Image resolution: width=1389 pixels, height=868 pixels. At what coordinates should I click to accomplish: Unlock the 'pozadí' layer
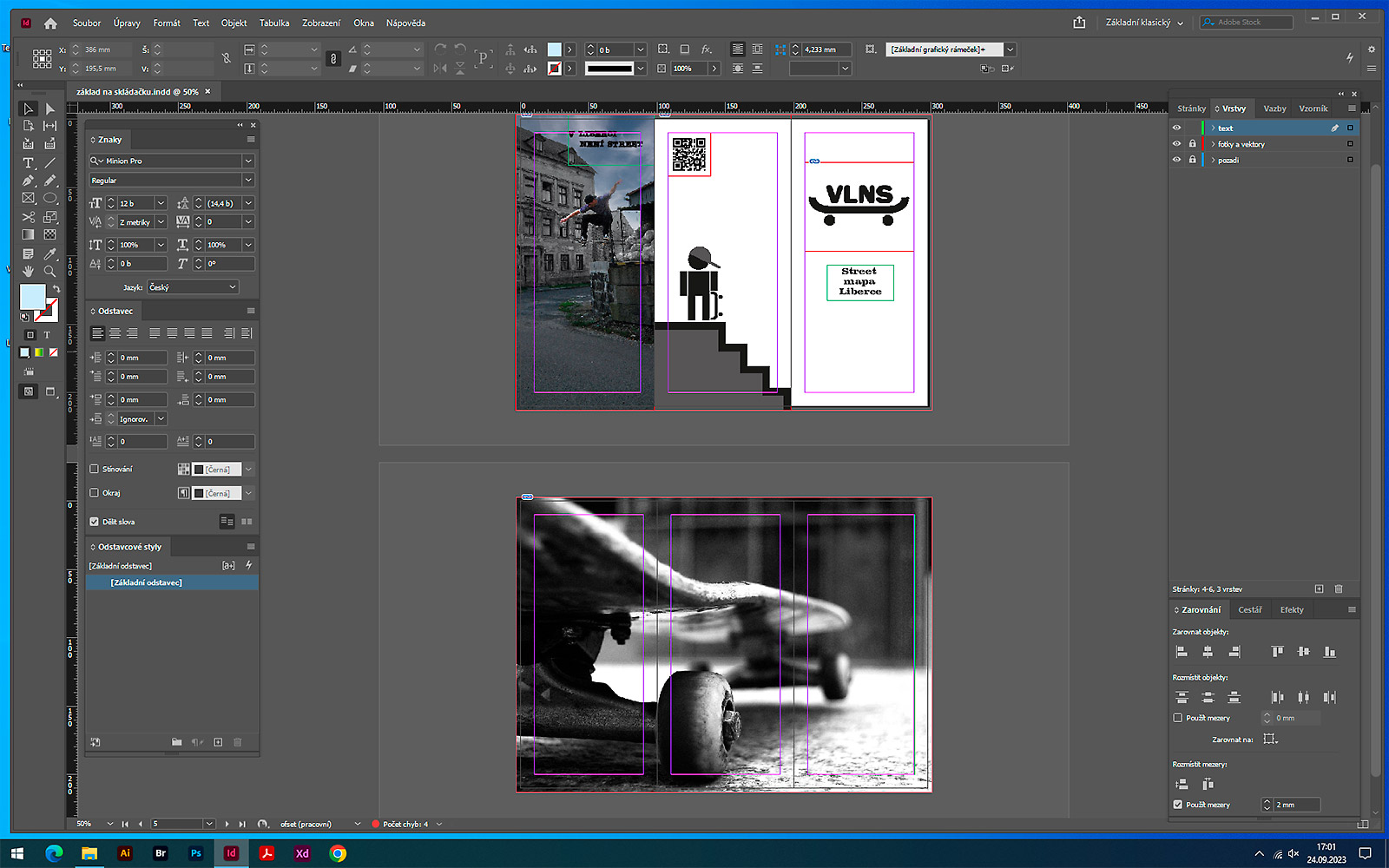[x=1192, y=160]
